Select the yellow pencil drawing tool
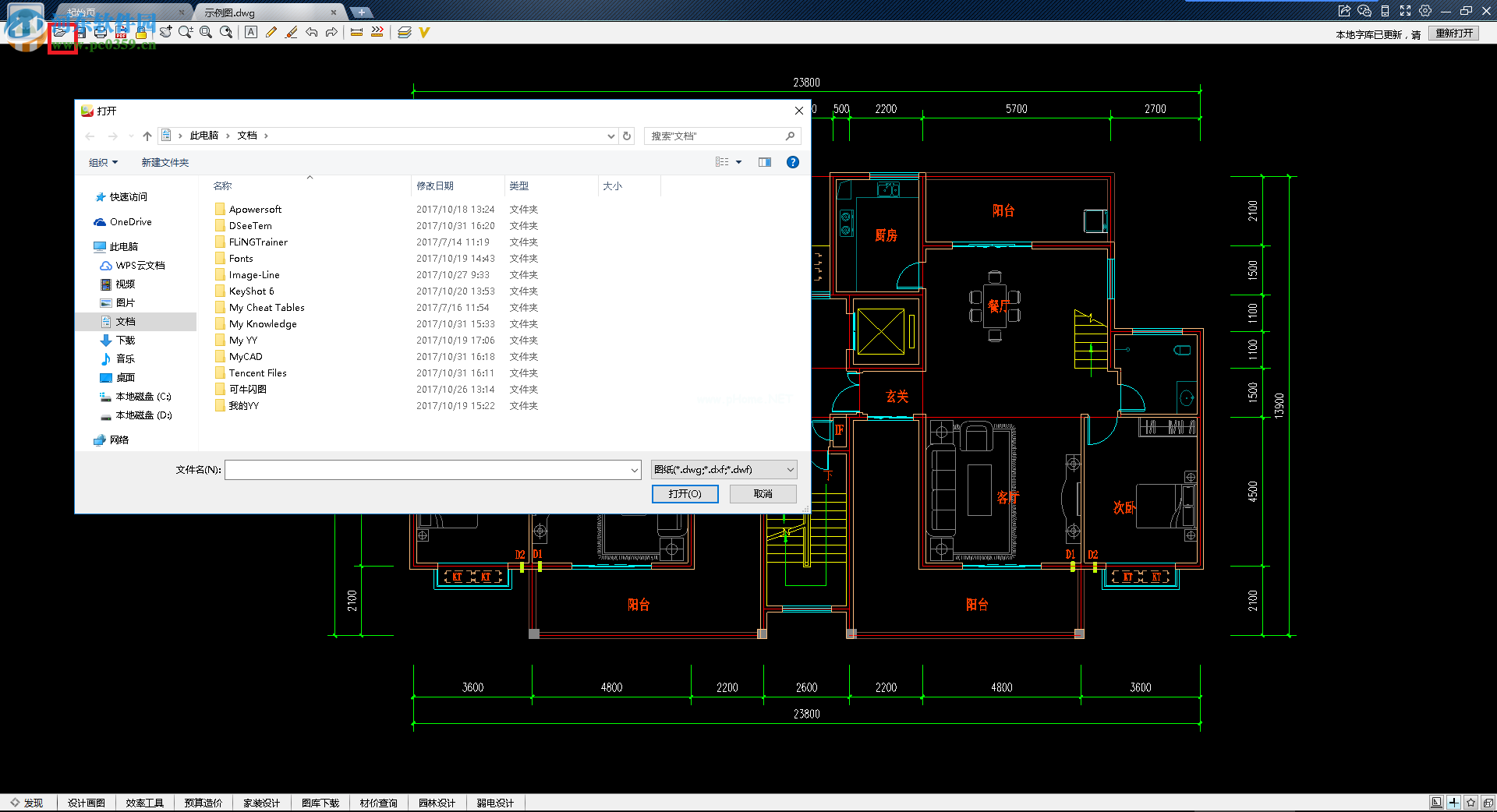 (x=271, y=32)
